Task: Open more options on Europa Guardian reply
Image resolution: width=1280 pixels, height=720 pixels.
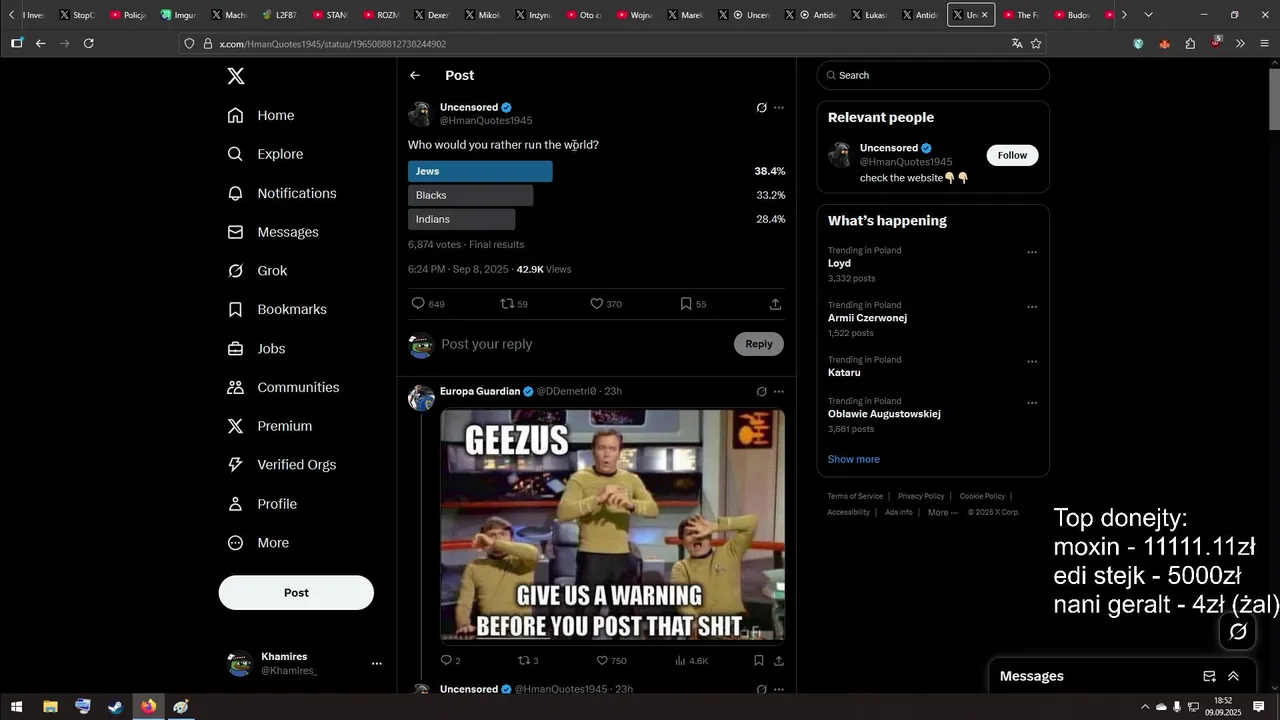Action: [779, 392]
